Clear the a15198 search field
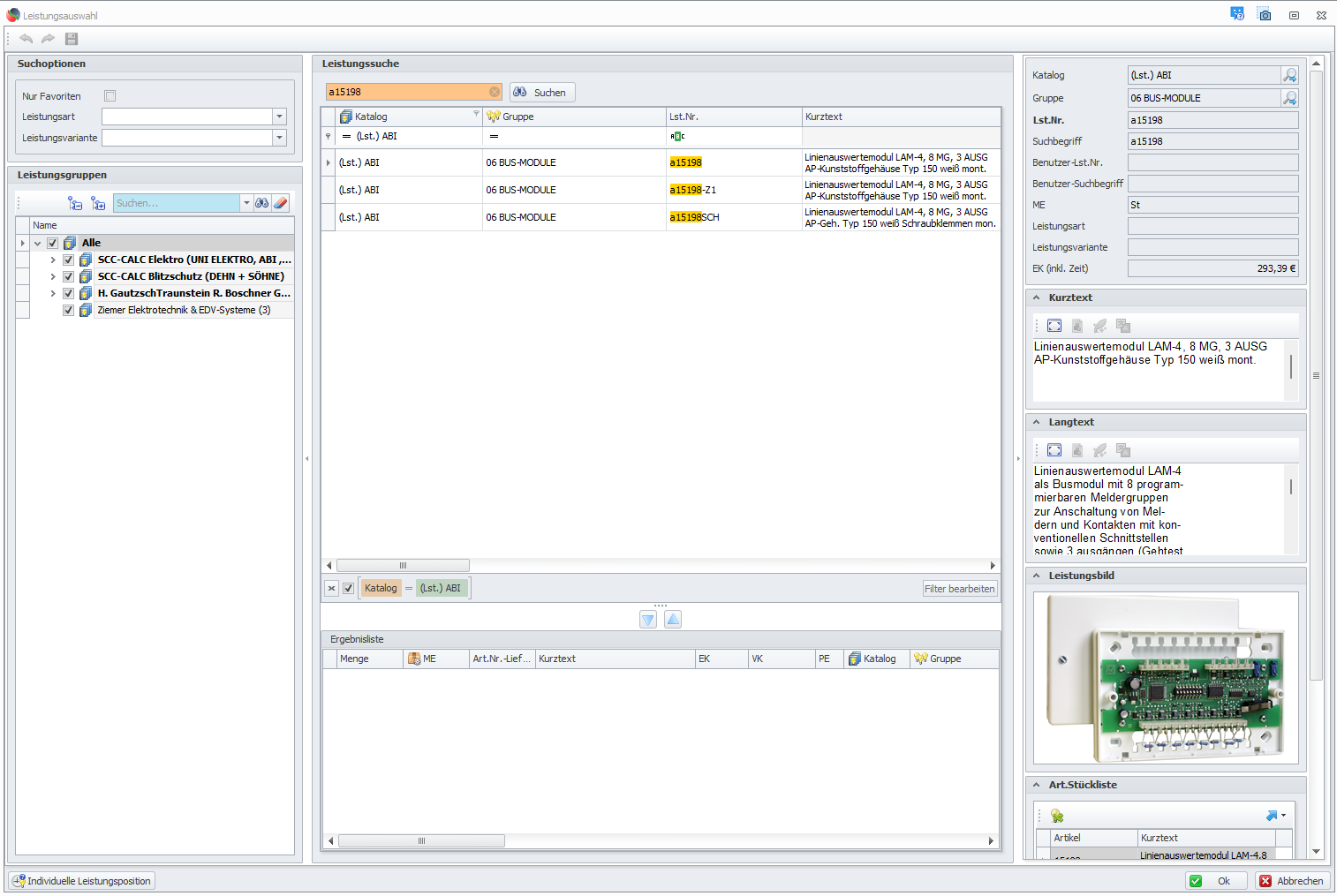The height and width of the screenshot is (896, 1337). pyautogui.click(x=495, y=92)
